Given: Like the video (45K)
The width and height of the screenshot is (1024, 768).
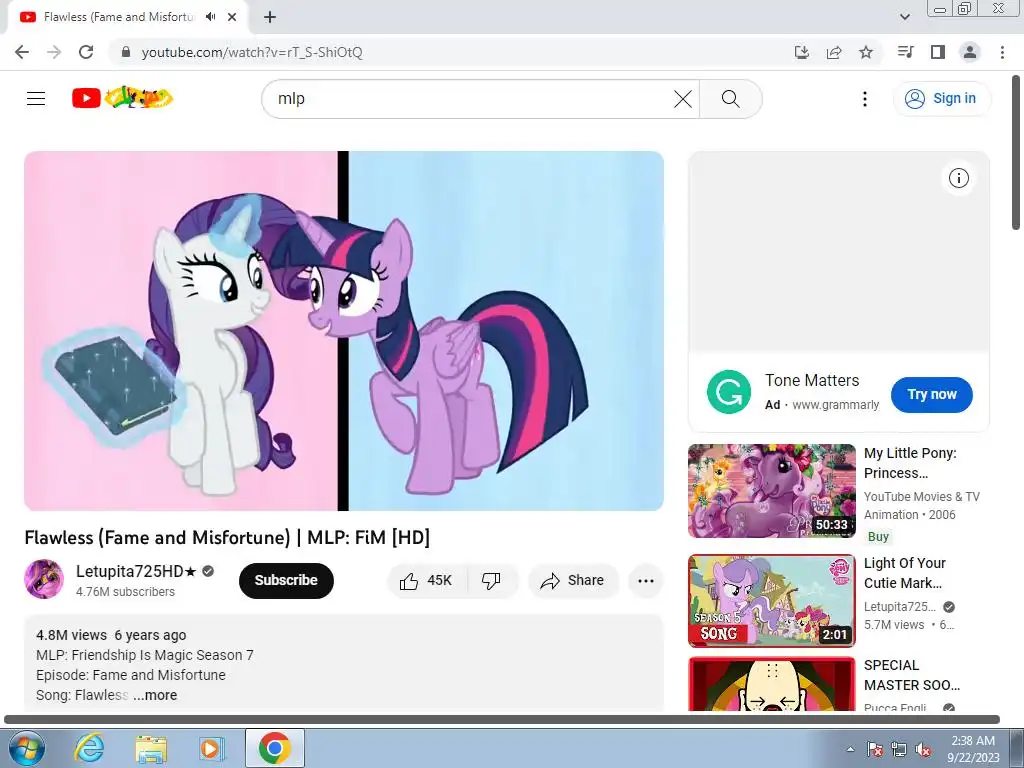Looking at the screenshot, I should 427,581.
